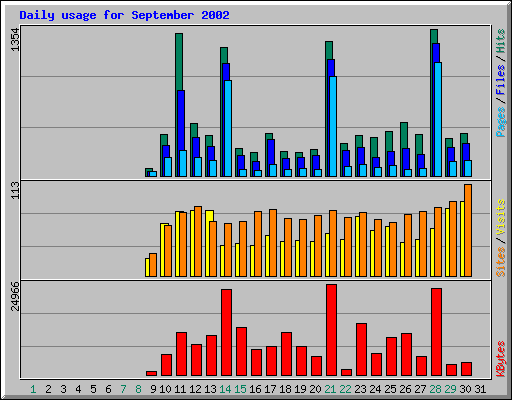The width and height of the screenshot is (512, 400).
Task: Click the red KBytes bar for day 18
Action: pyautogui.click(x=287, y=354)
